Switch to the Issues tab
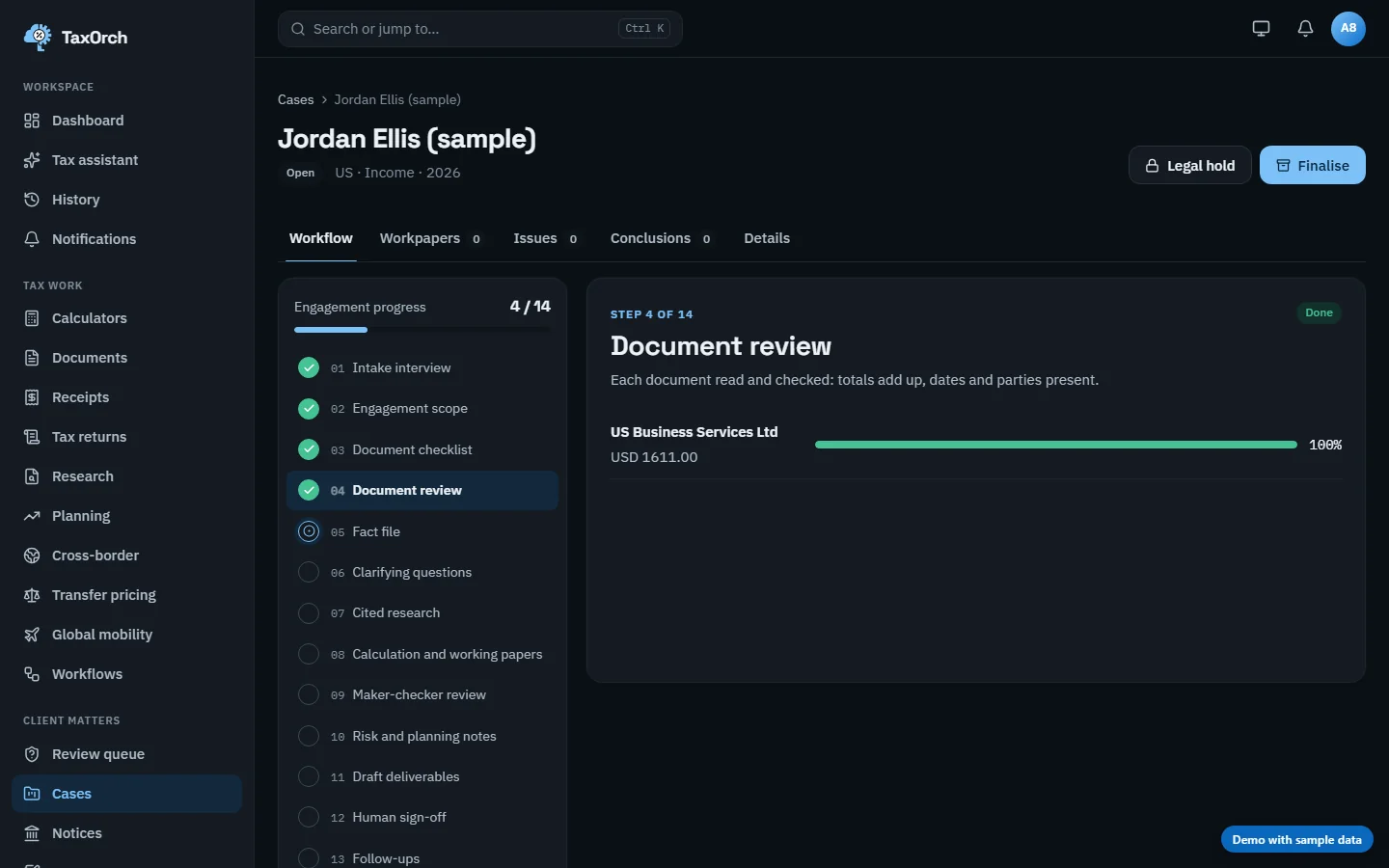This screenshot has height=868, width=1389. (546, 238)
